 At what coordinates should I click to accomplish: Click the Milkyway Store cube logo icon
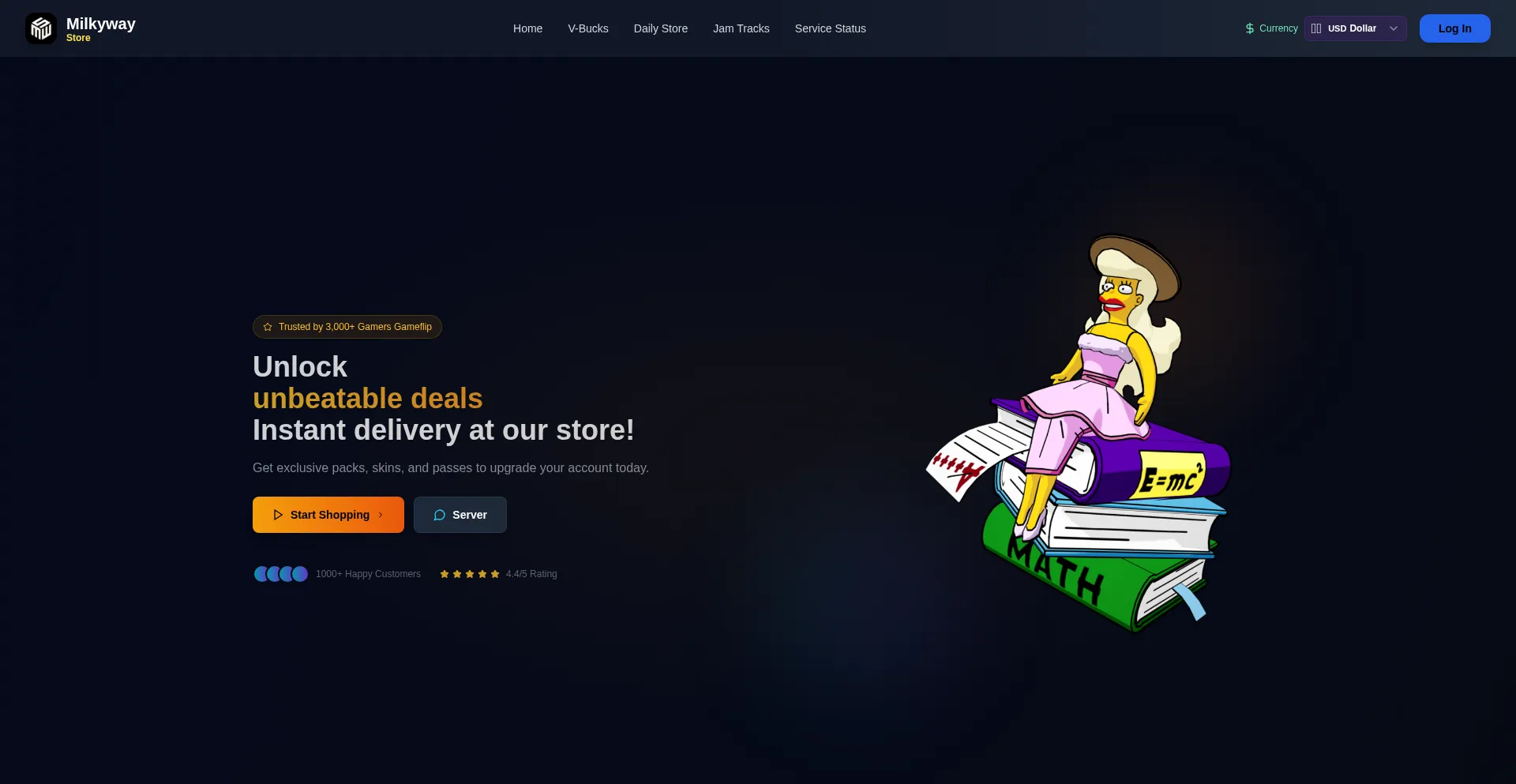click(x=41, y=28)
